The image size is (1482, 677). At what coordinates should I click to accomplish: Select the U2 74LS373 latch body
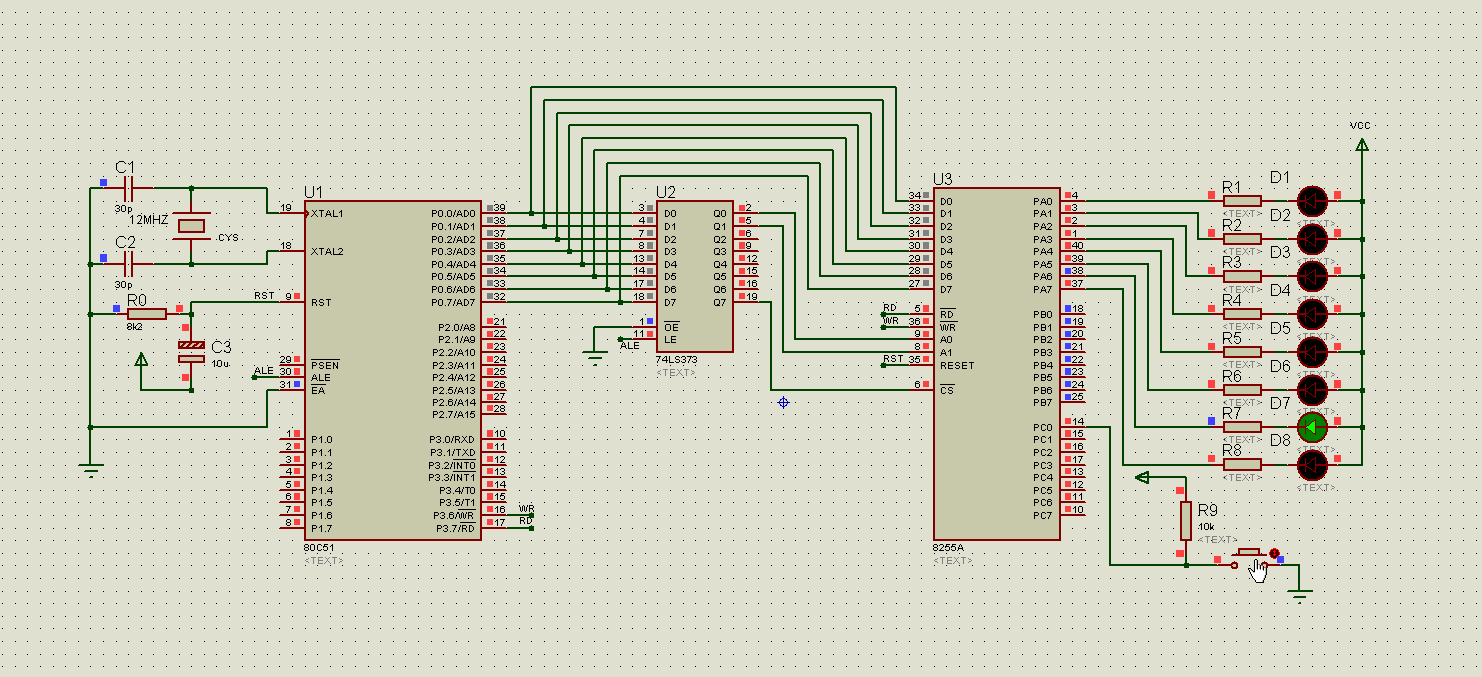point(694,276)
